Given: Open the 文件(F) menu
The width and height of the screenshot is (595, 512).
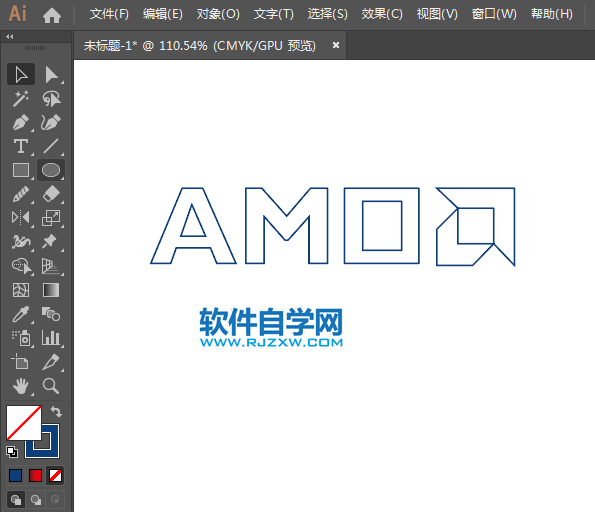Looking at the screenshot, I should click(109, 14).
